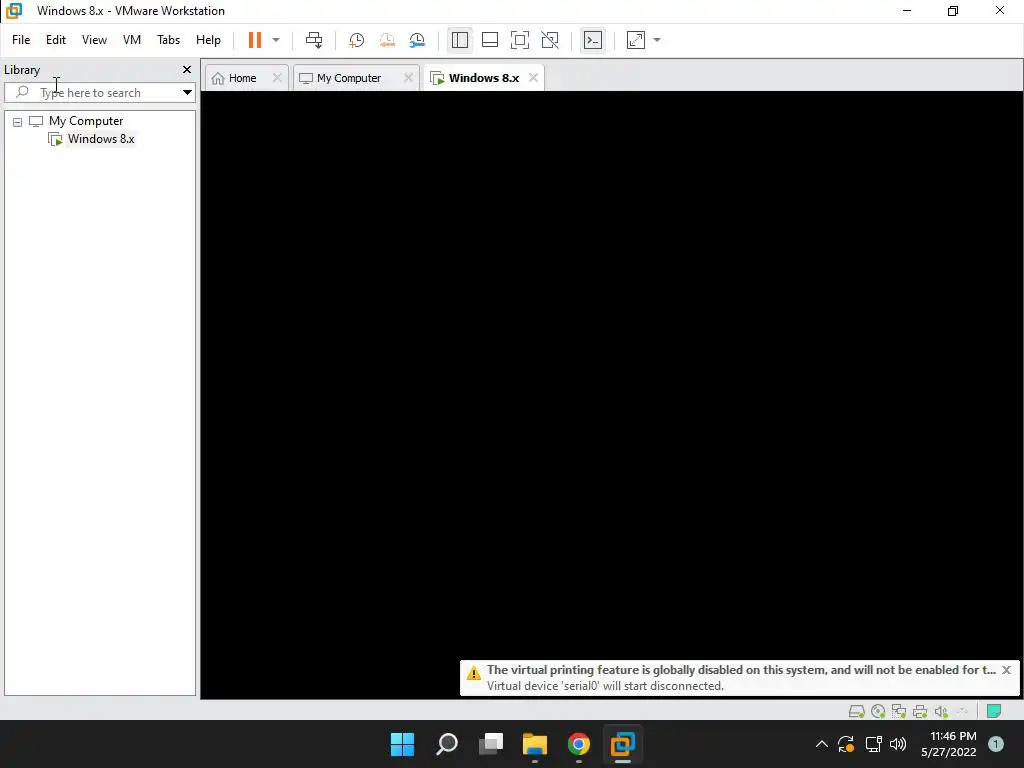Close the Library panel
This screenshot has height=768, width=1024.
tap(187, 69)
